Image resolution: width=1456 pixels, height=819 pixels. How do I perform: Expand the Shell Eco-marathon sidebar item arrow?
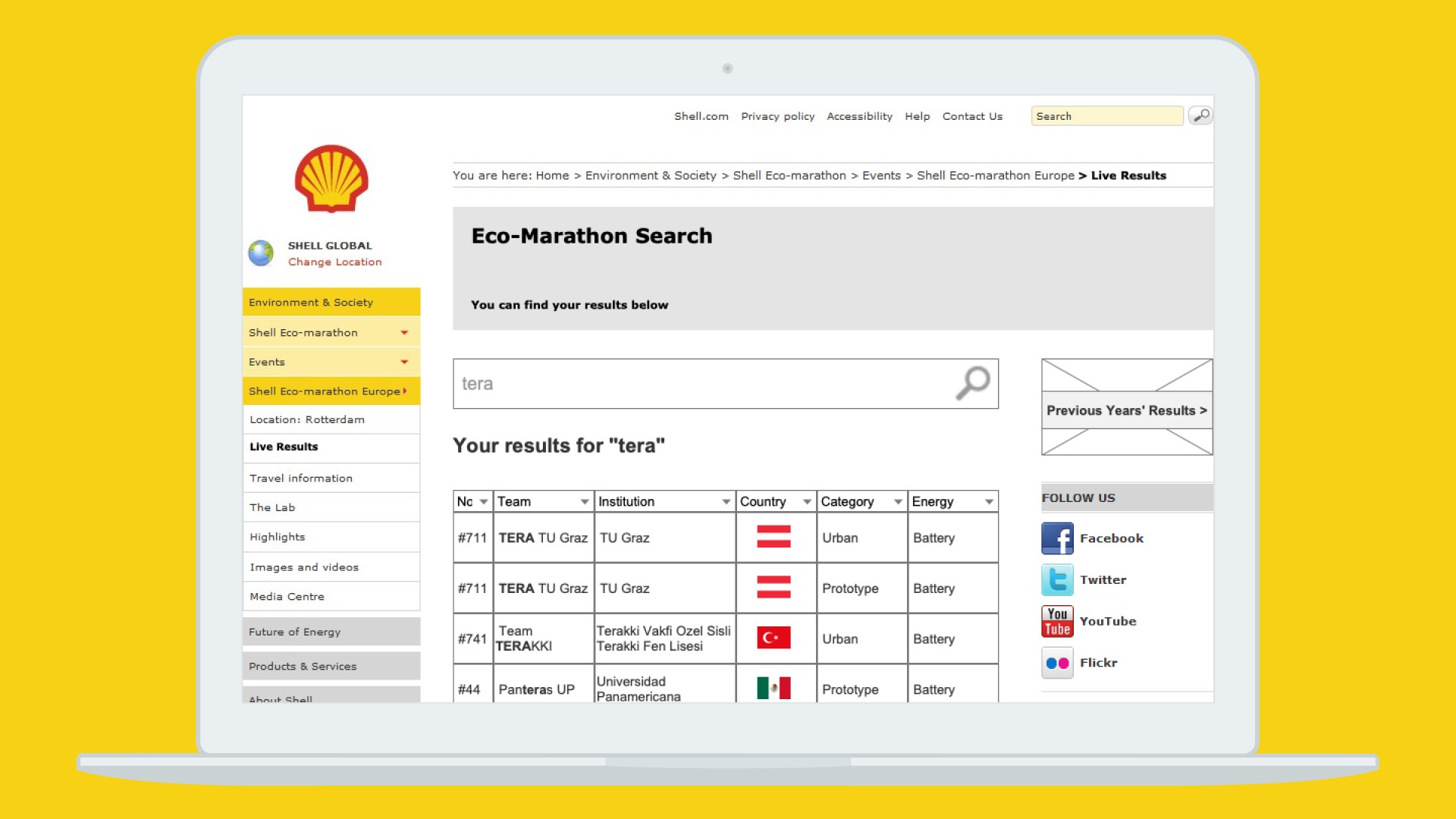(x=404, y=333)
